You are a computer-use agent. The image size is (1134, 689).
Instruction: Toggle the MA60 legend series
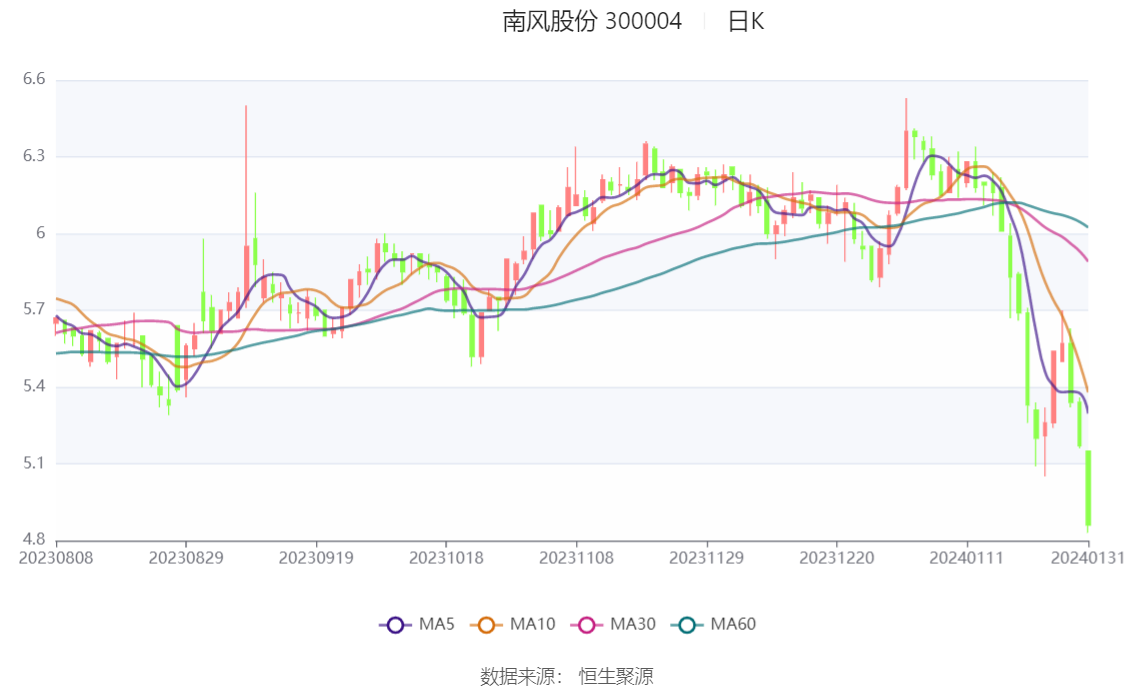pyautogui.click(x=714, y=625)
